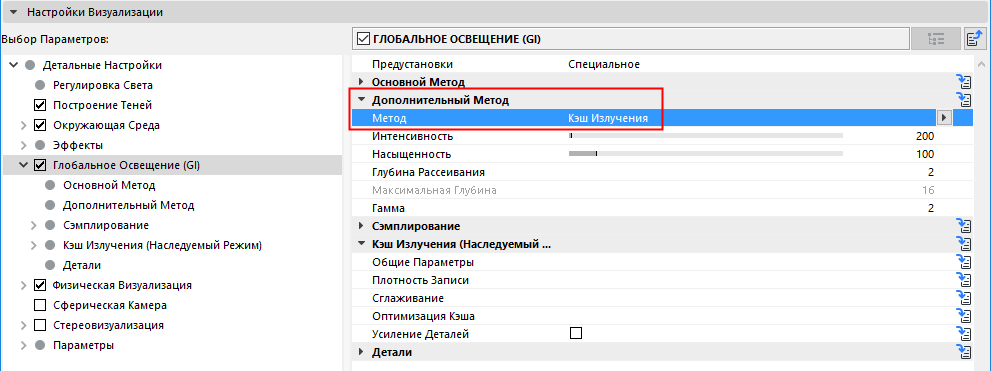This screenshot has height=371, width=991.
Task: Toggle ГЛОБАЛЬНОЕ ОСВЕЩЕНИЕ (GI) header checkbox
Action: [363, 39]
